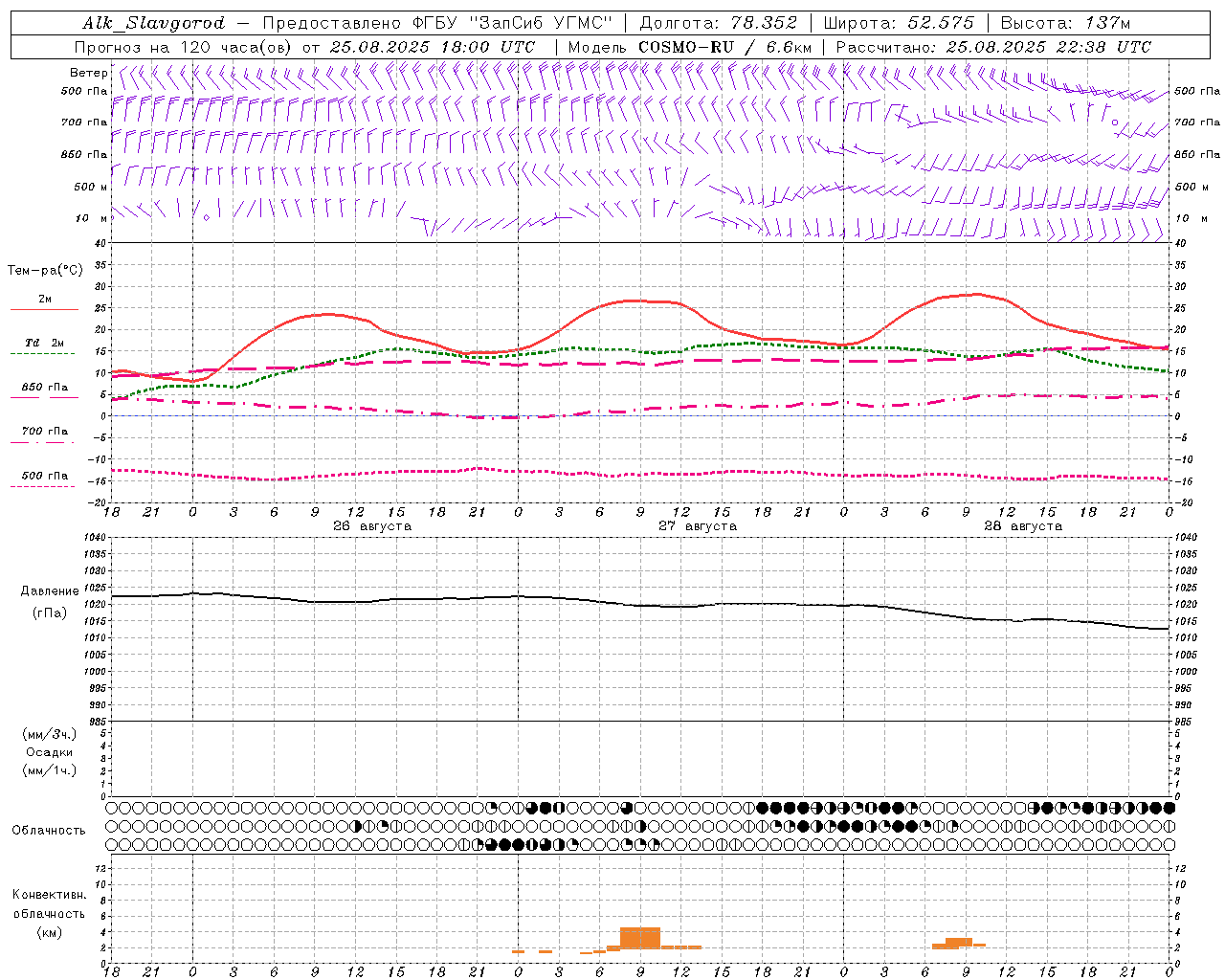This screenshot has height=980, width=1225.
Task: Click the (км) convective height unit label
Action: [50, 932]
